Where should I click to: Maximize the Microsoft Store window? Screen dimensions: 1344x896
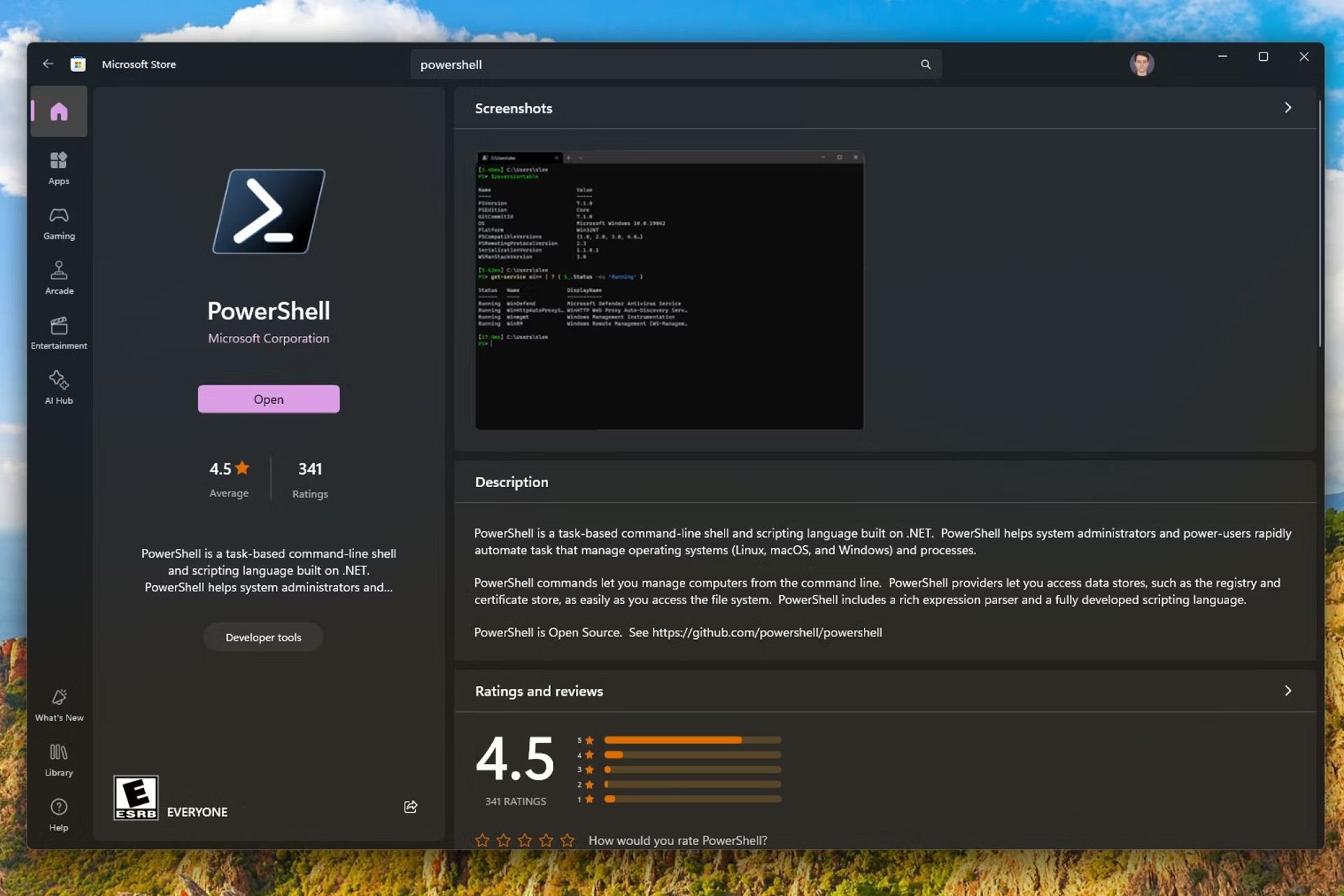[x=1263, y=57]
